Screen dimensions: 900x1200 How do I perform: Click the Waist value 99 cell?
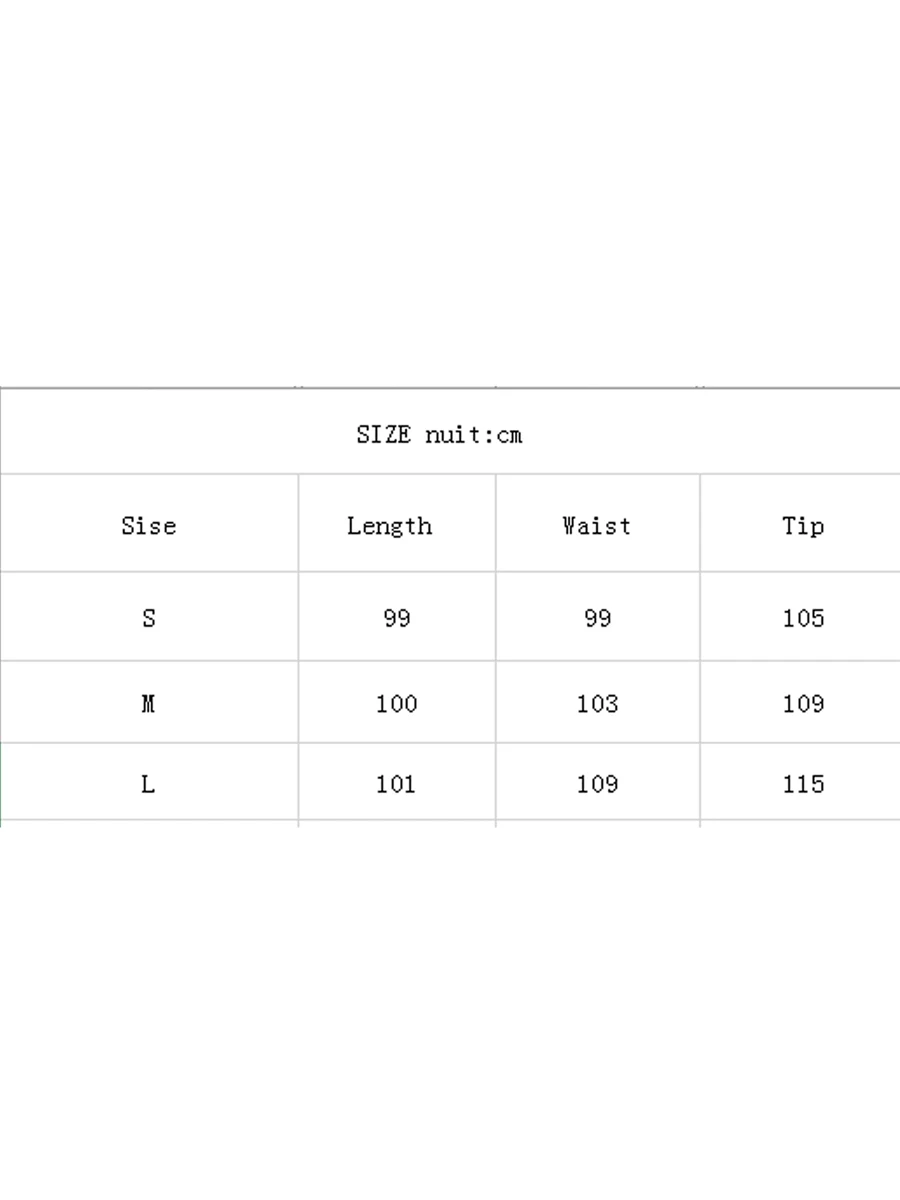click(x=598, y=616)
